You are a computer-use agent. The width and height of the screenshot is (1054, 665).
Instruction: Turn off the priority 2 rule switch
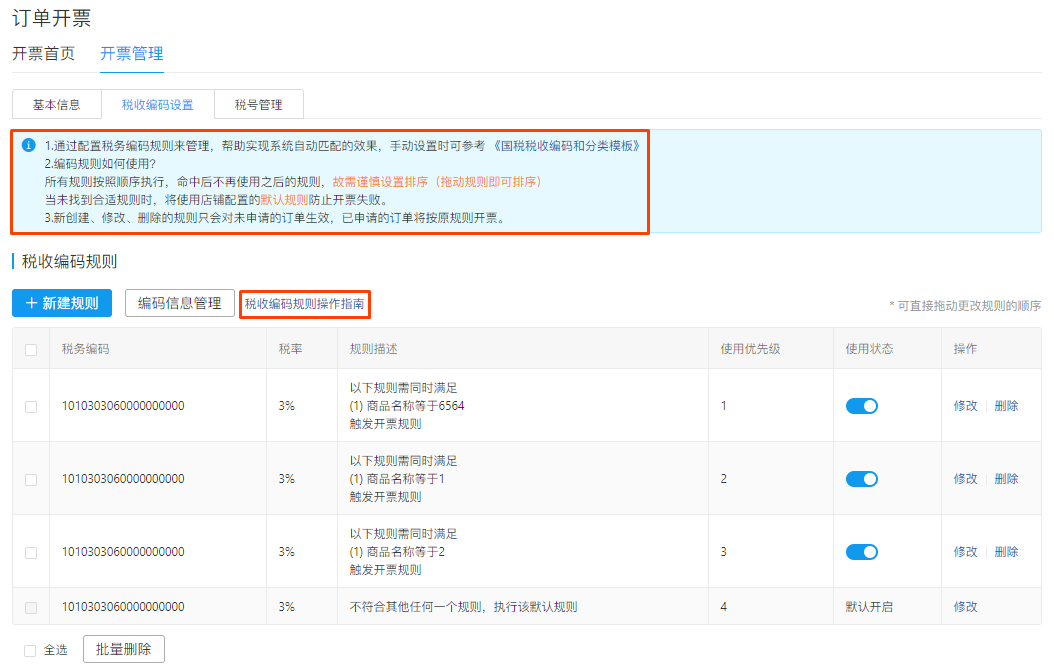[861, 479]
